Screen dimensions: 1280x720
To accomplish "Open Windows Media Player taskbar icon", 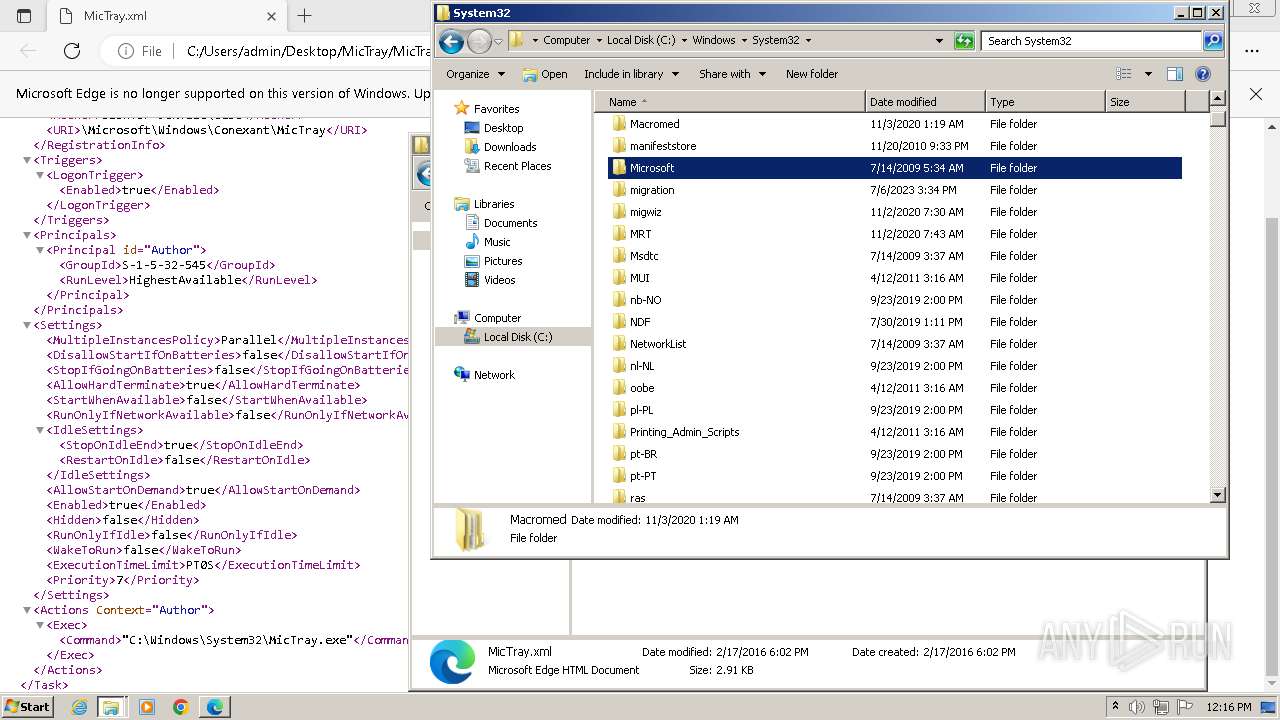I will [147, 707].
